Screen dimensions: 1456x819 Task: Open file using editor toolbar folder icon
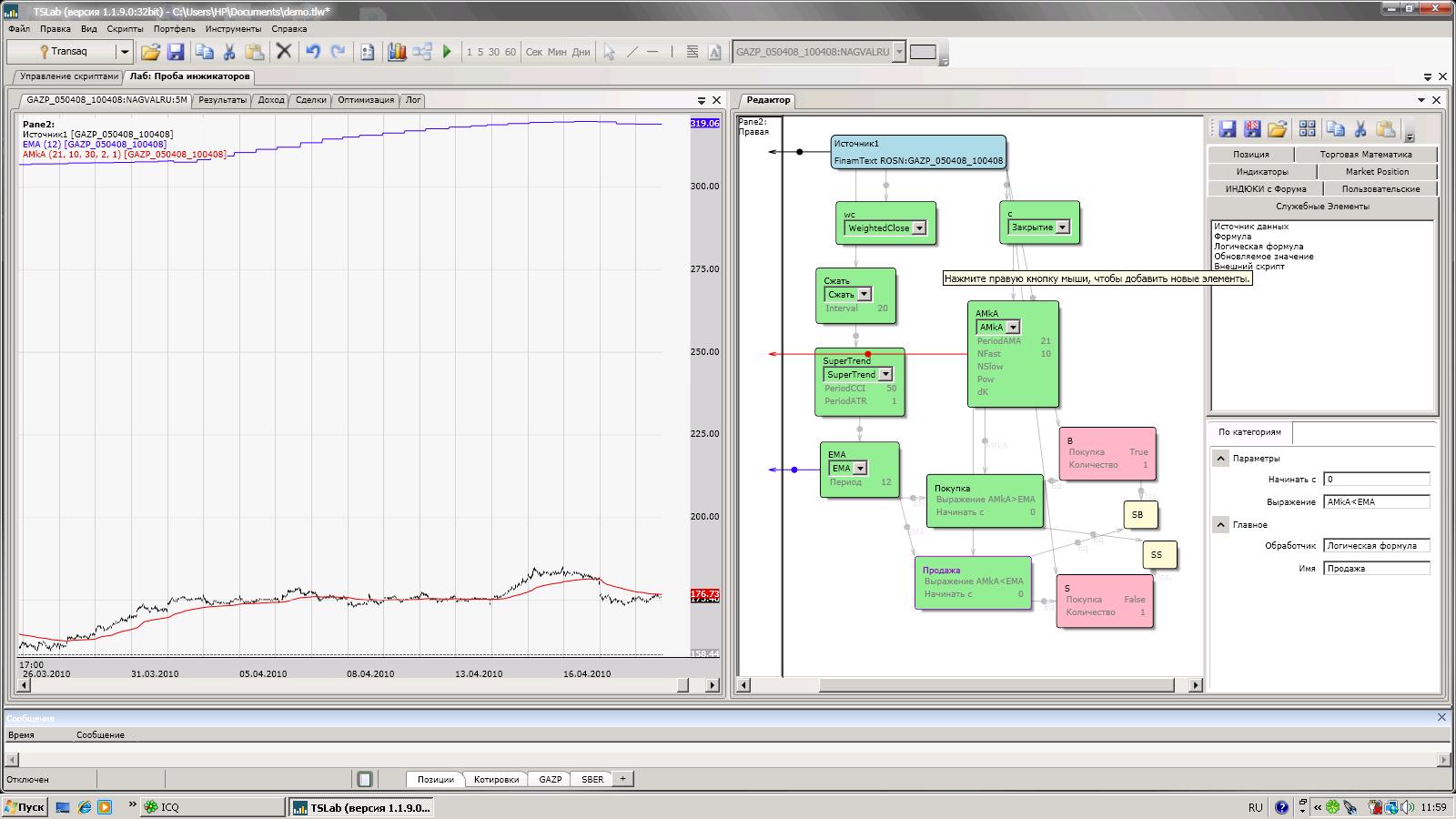tap(1278, 129)
